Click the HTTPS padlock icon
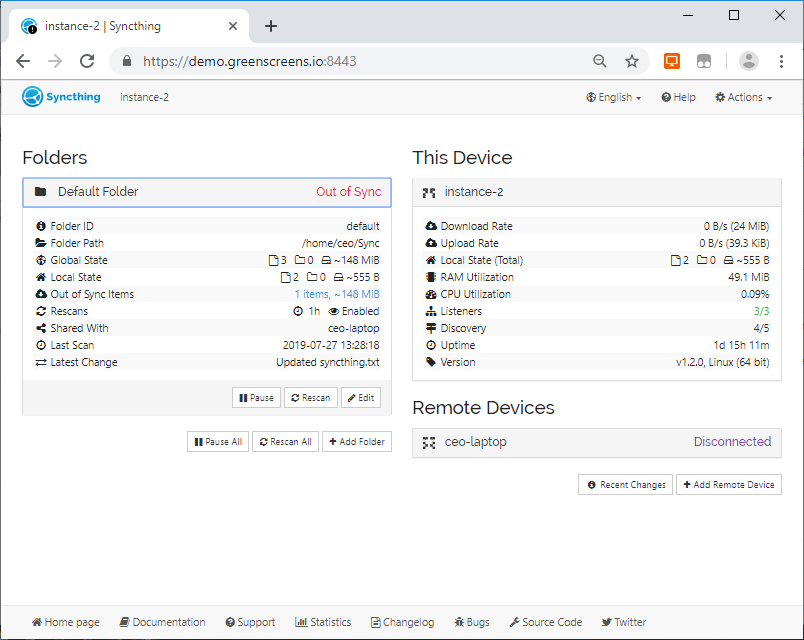 point(127,61)
